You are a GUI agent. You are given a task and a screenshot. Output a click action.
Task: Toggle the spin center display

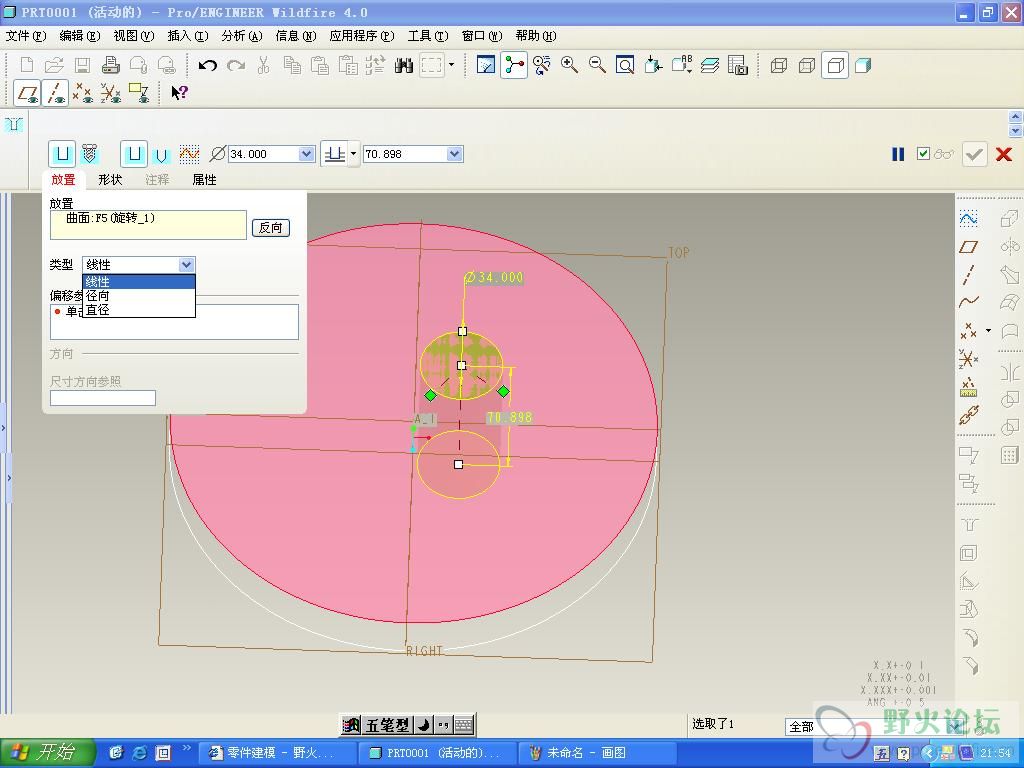(515, 65)
